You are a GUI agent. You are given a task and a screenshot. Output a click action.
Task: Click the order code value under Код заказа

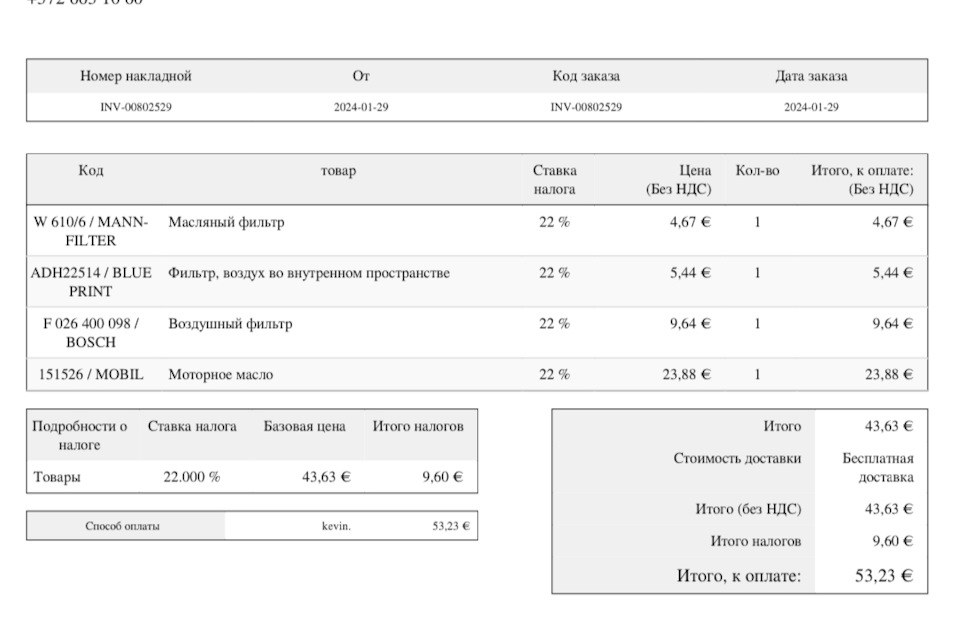586,107
